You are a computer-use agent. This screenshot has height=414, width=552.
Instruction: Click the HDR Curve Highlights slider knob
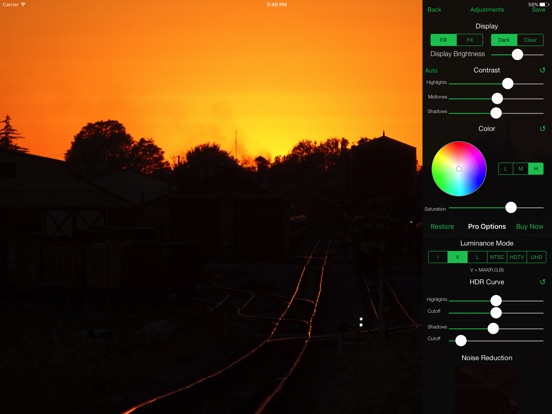click(x=496, y=301)
